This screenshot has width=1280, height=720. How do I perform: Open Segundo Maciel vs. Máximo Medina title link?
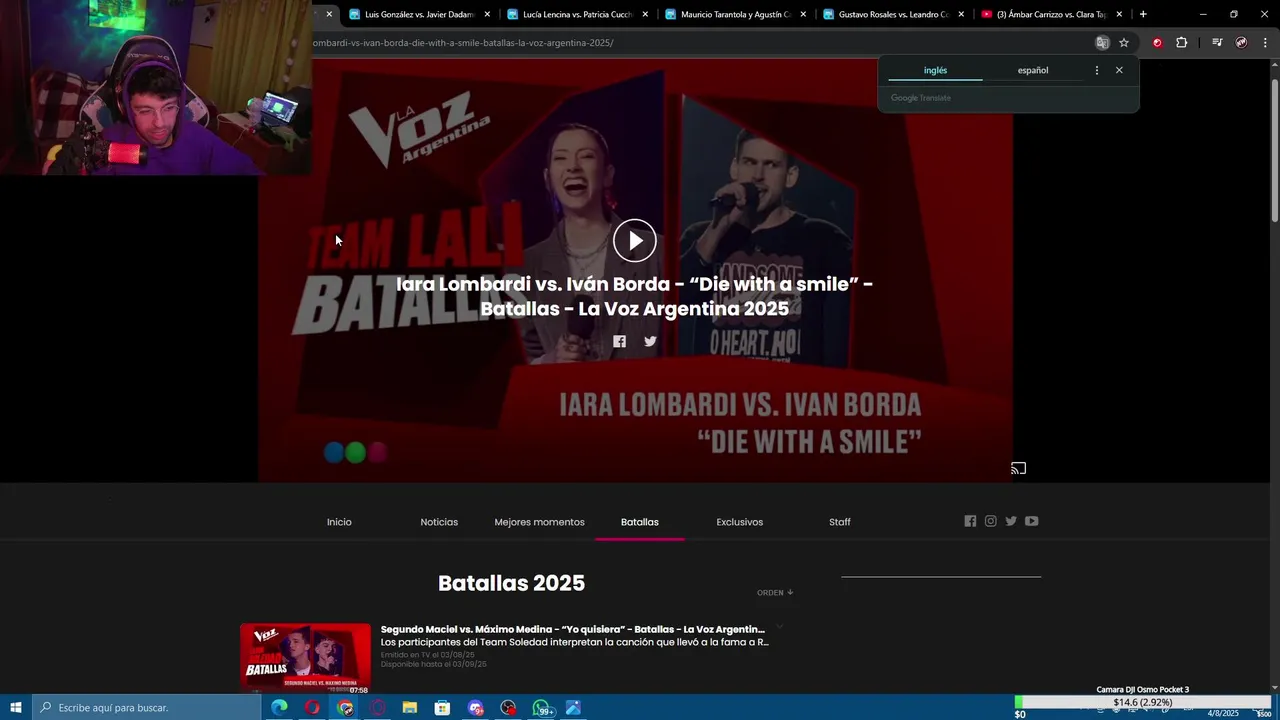573,629
